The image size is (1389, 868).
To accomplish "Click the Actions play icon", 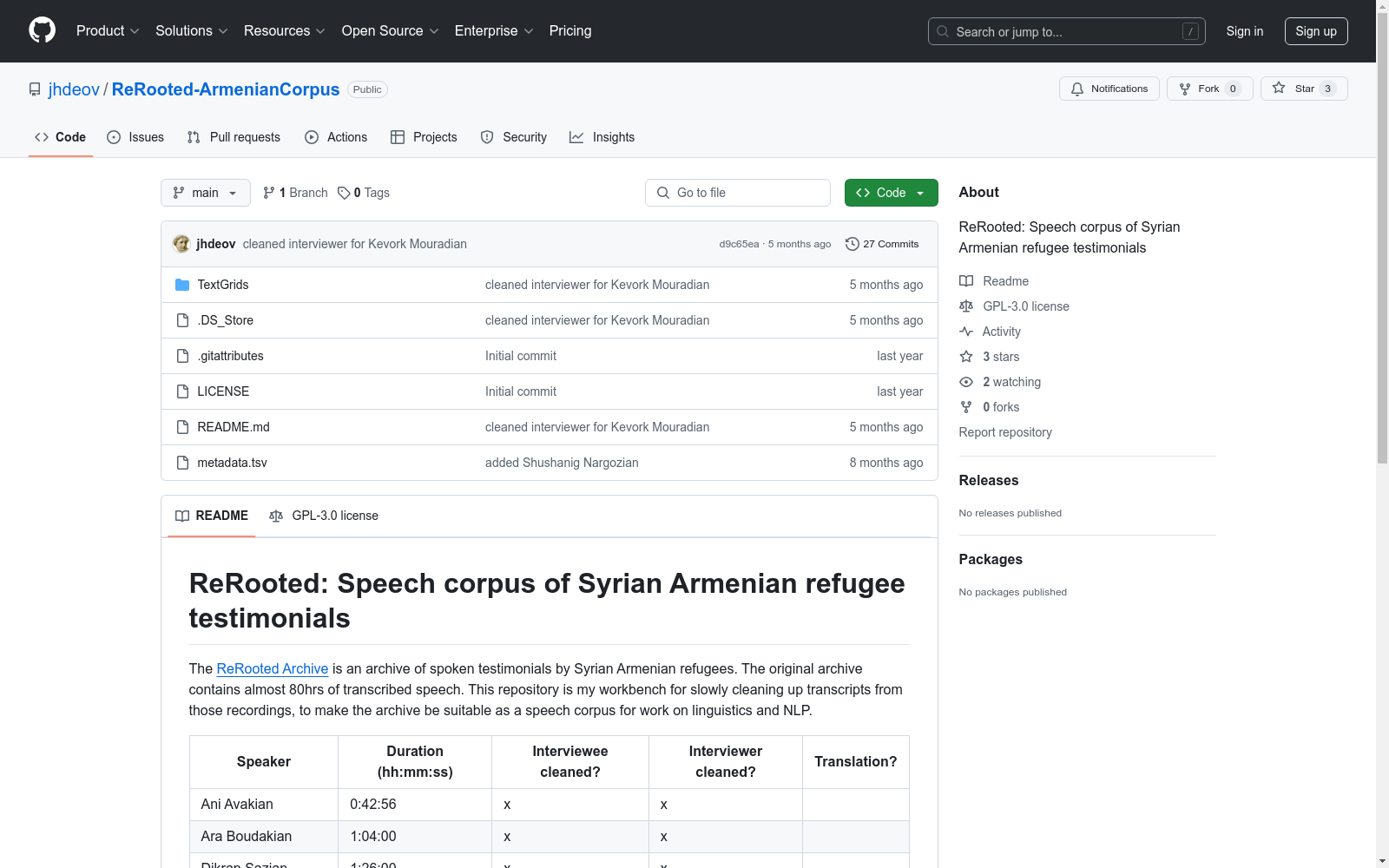I will click(x=312, y=137).
